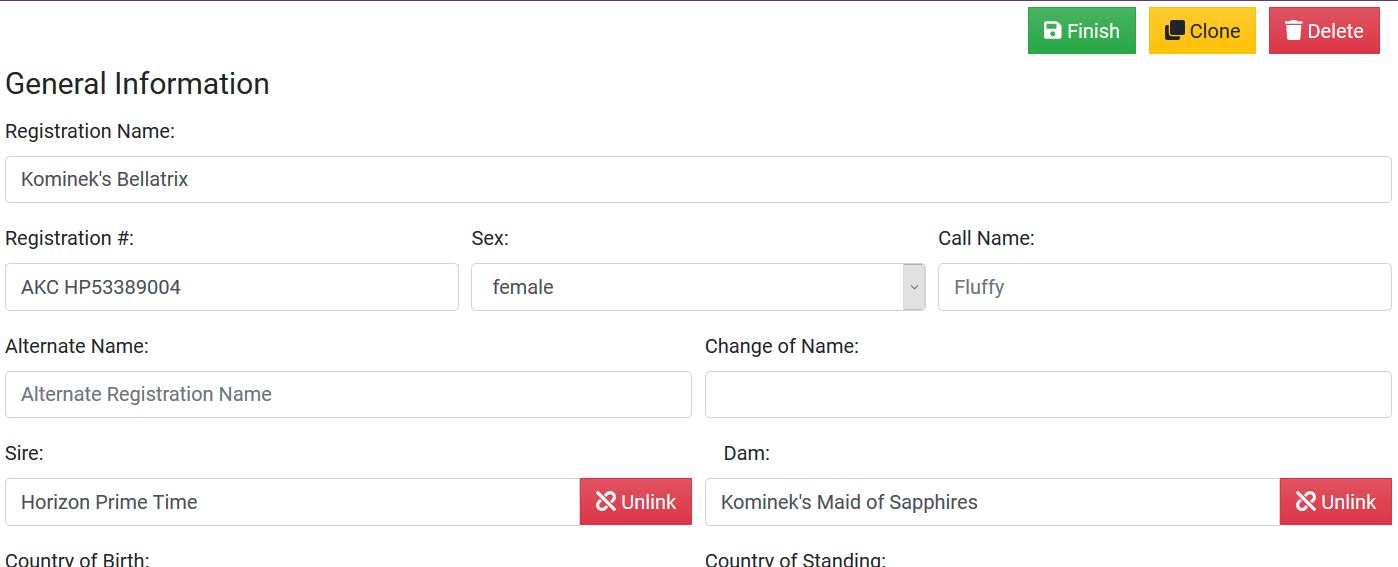Expand the Sex dropdown arrow

pos(913,287)
